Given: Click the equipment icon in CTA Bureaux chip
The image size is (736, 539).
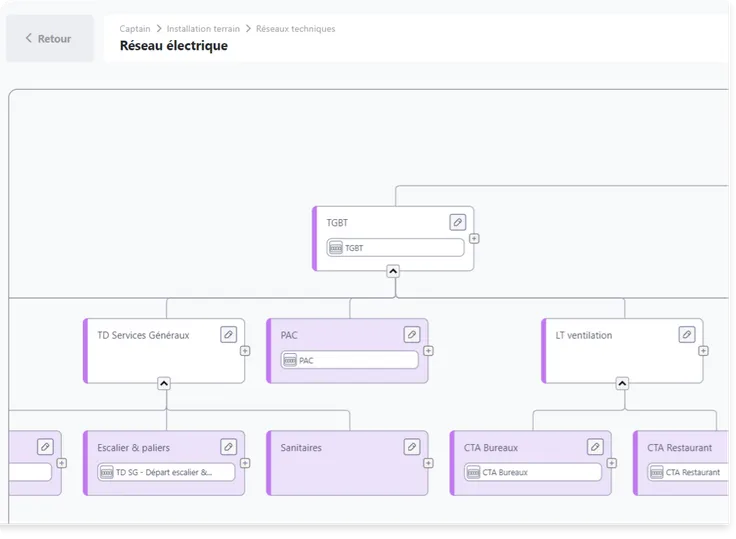Looking at the screenshot, I should (473, 472).
